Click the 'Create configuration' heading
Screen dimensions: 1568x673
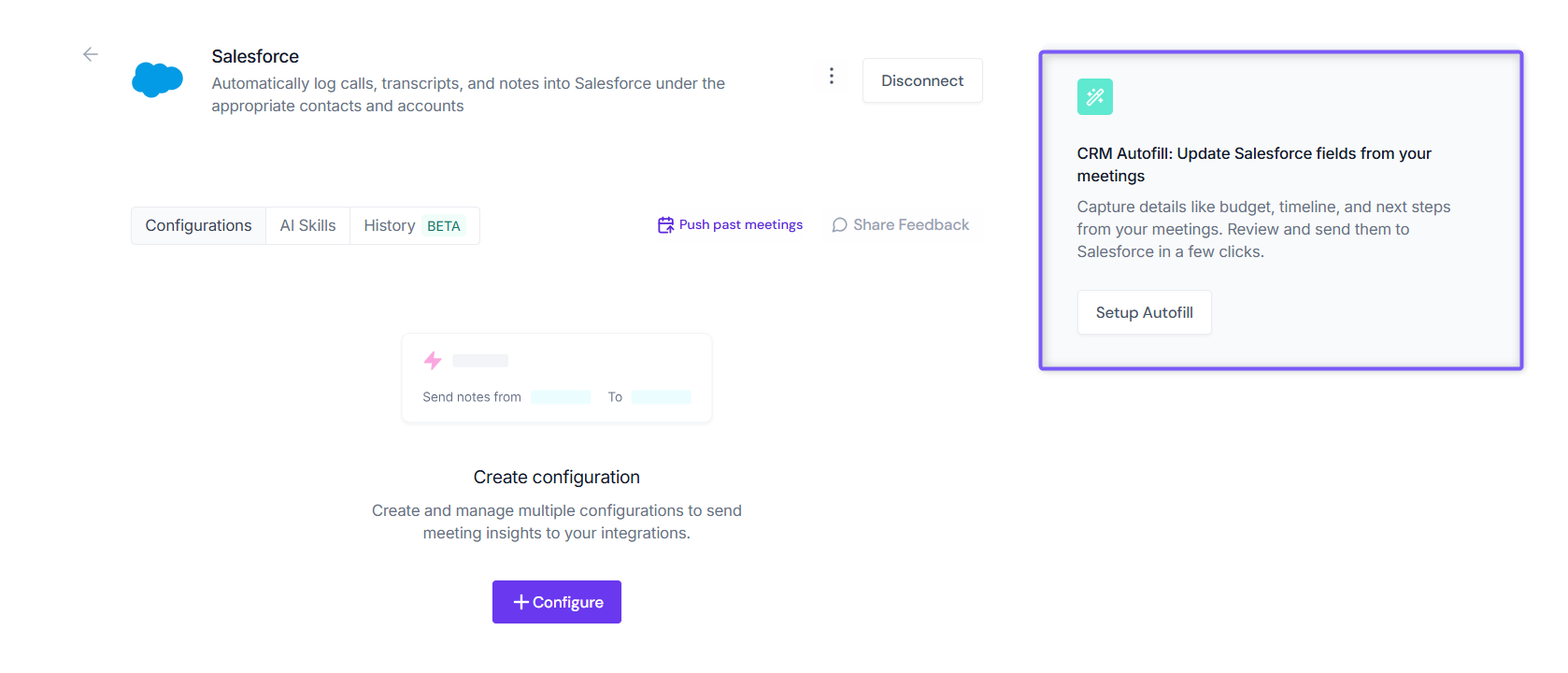click(x=557, y=477)
